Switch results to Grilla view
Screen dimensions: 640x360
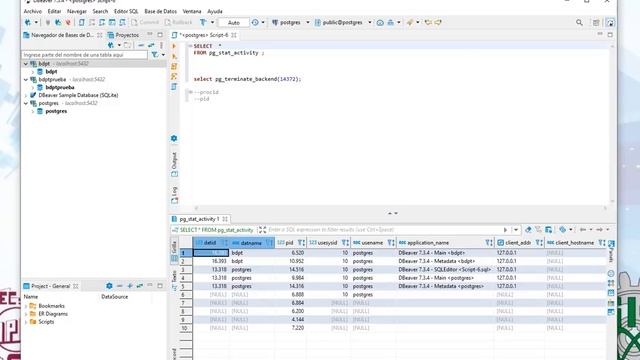coord(174,250)
